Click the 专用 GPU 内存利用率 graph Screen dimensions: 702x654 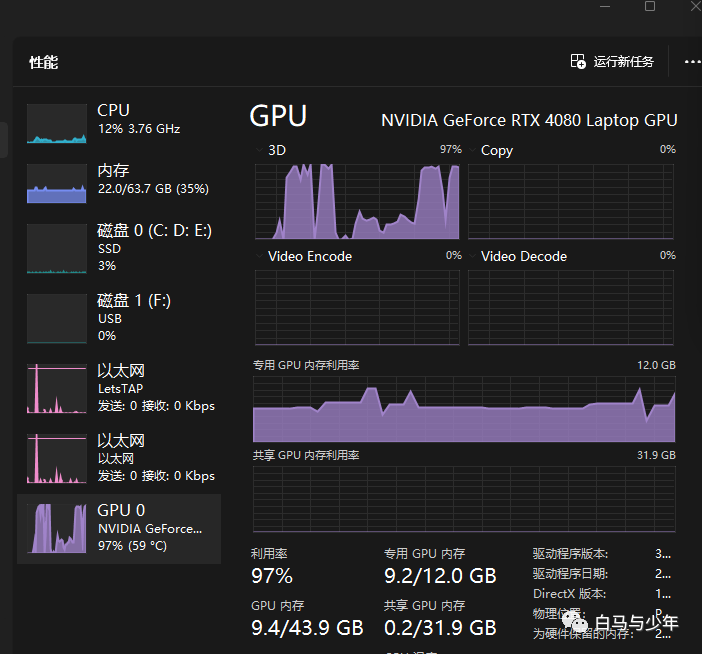464,409
